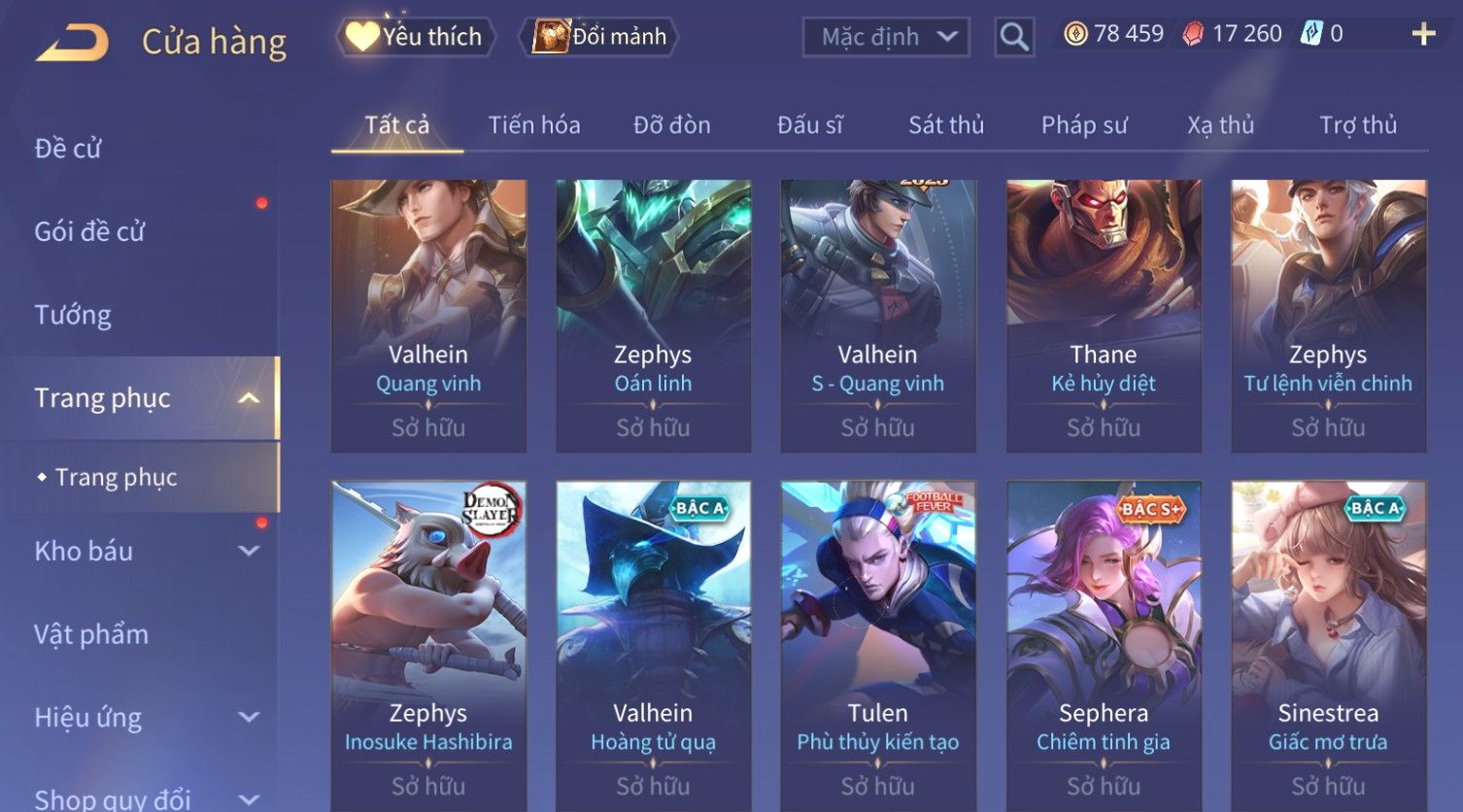Open Gói đề cử in the sidebar
Viewport: 1463px width, 812px height.
coord(89,231)
